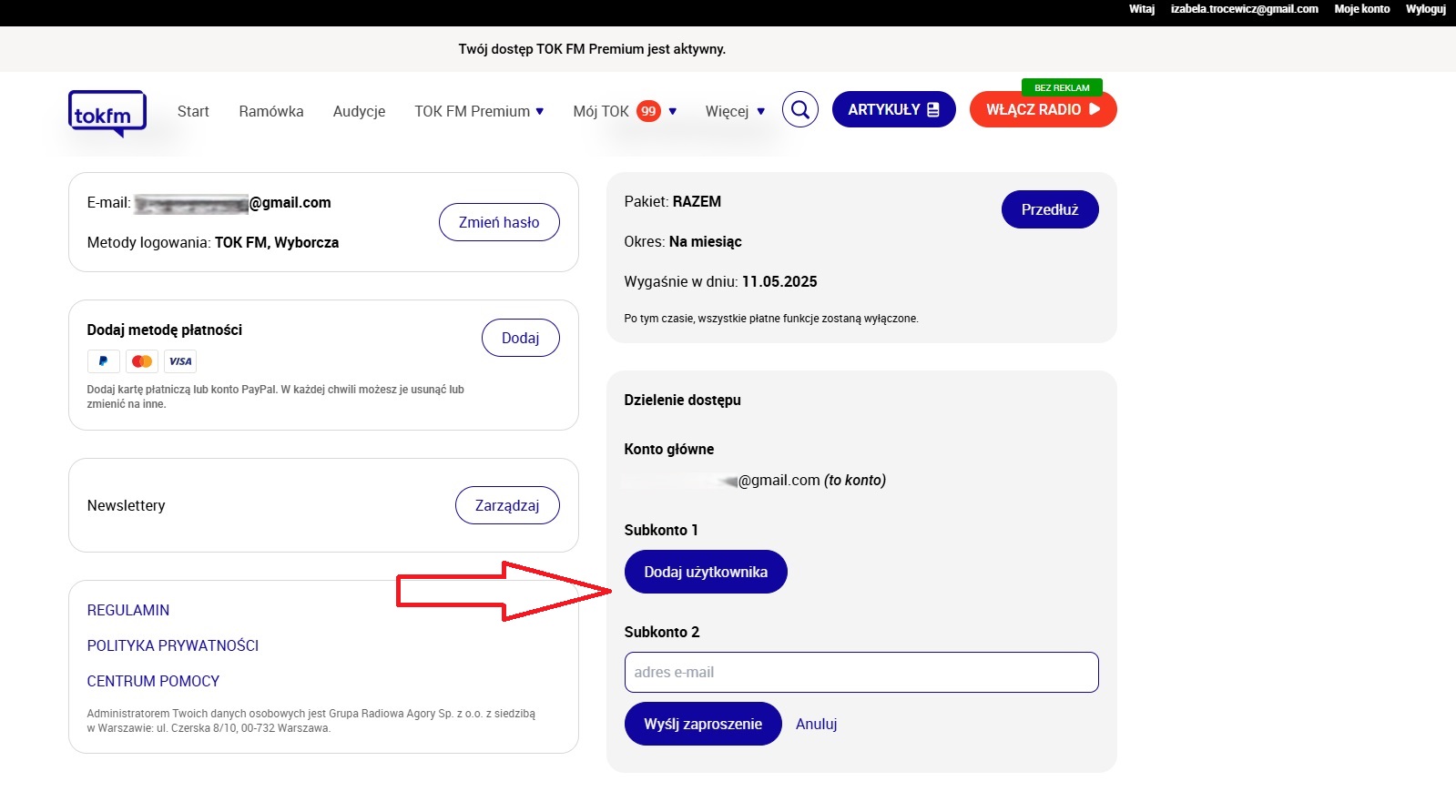
Task: Open the Audycje menu item
Action: [359, 111]
